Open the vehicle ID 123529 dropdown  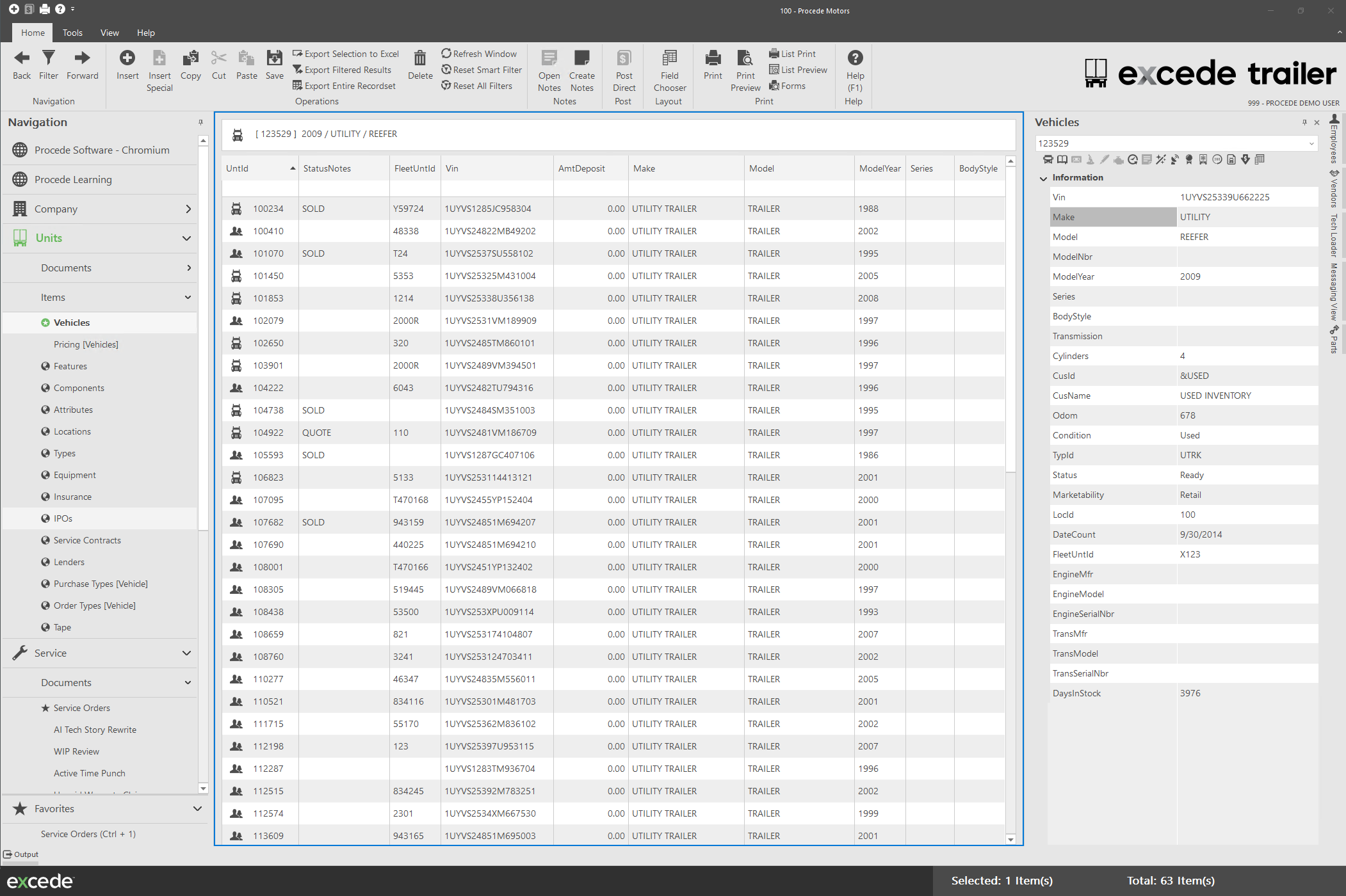pos(1311,143)
